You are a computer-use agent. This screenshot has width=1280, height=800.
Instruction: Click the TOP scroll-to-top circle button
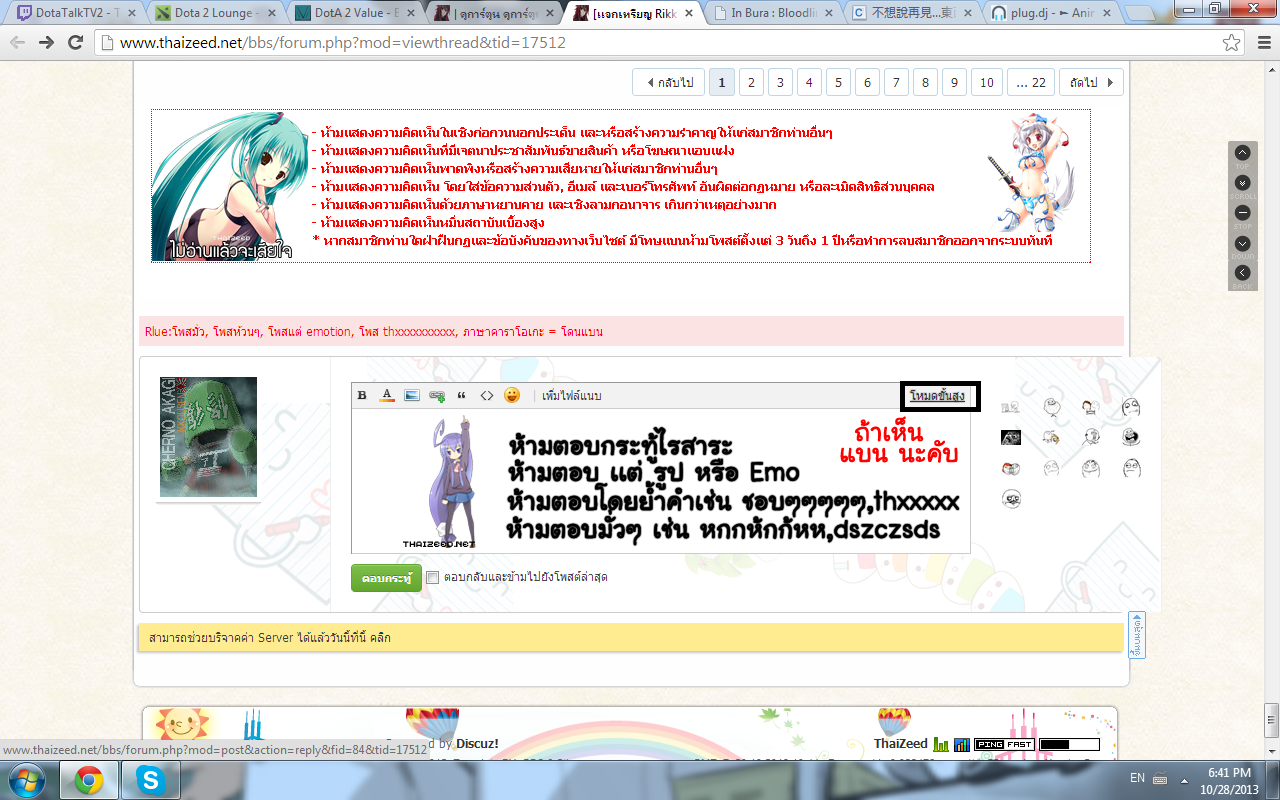1243,153
